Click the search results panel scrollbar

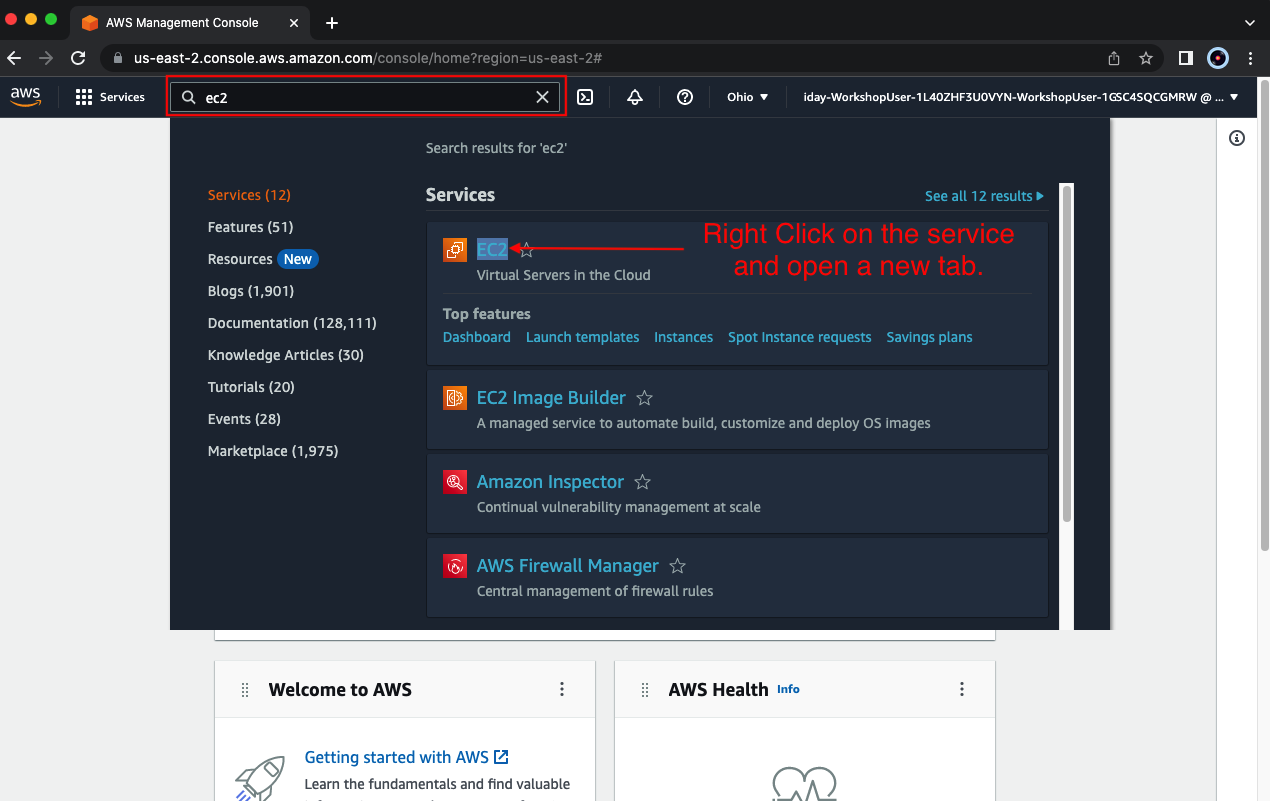tap(1067, 352)
